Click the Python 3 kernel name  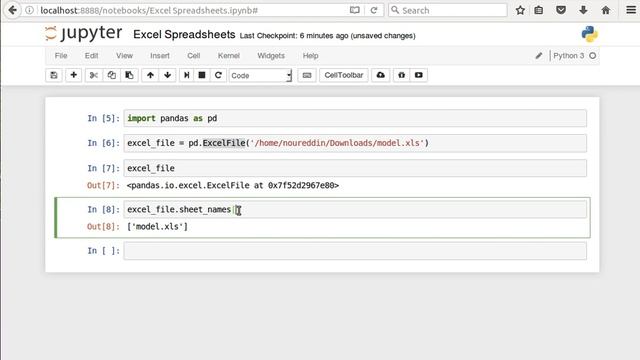click(x=569, y=56)
